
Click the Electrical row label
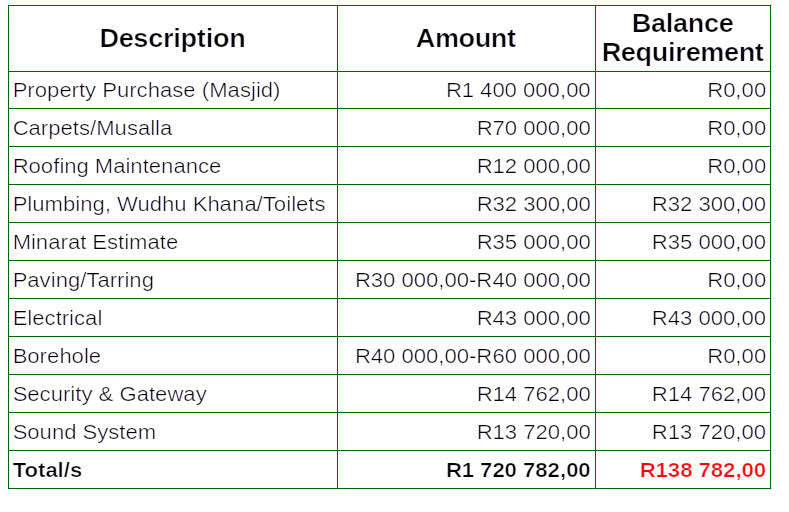coord(58,318)
